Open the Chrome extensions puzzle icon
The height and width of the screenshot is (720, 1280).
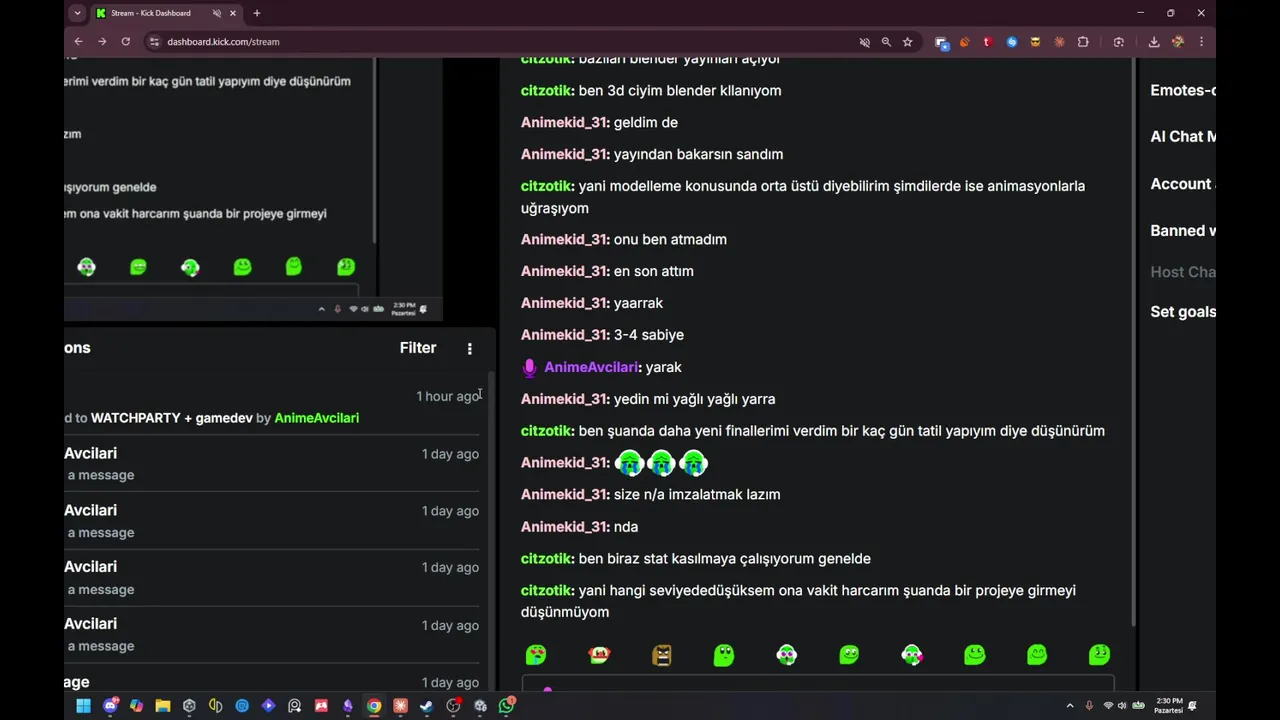[x=1083, y=42]
